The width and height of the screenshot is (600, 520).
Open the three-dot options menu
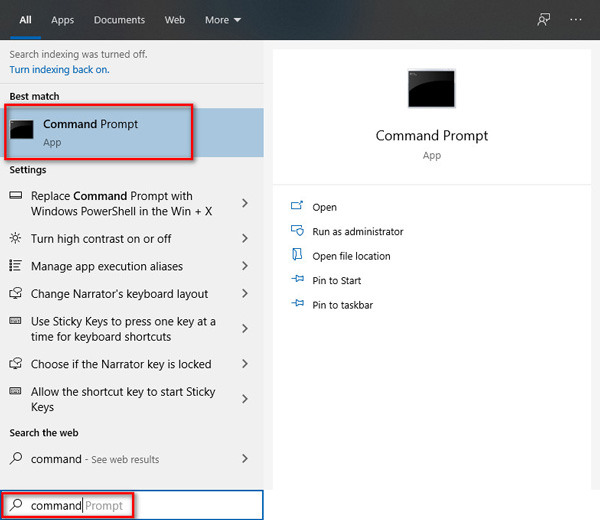(576, 19)
